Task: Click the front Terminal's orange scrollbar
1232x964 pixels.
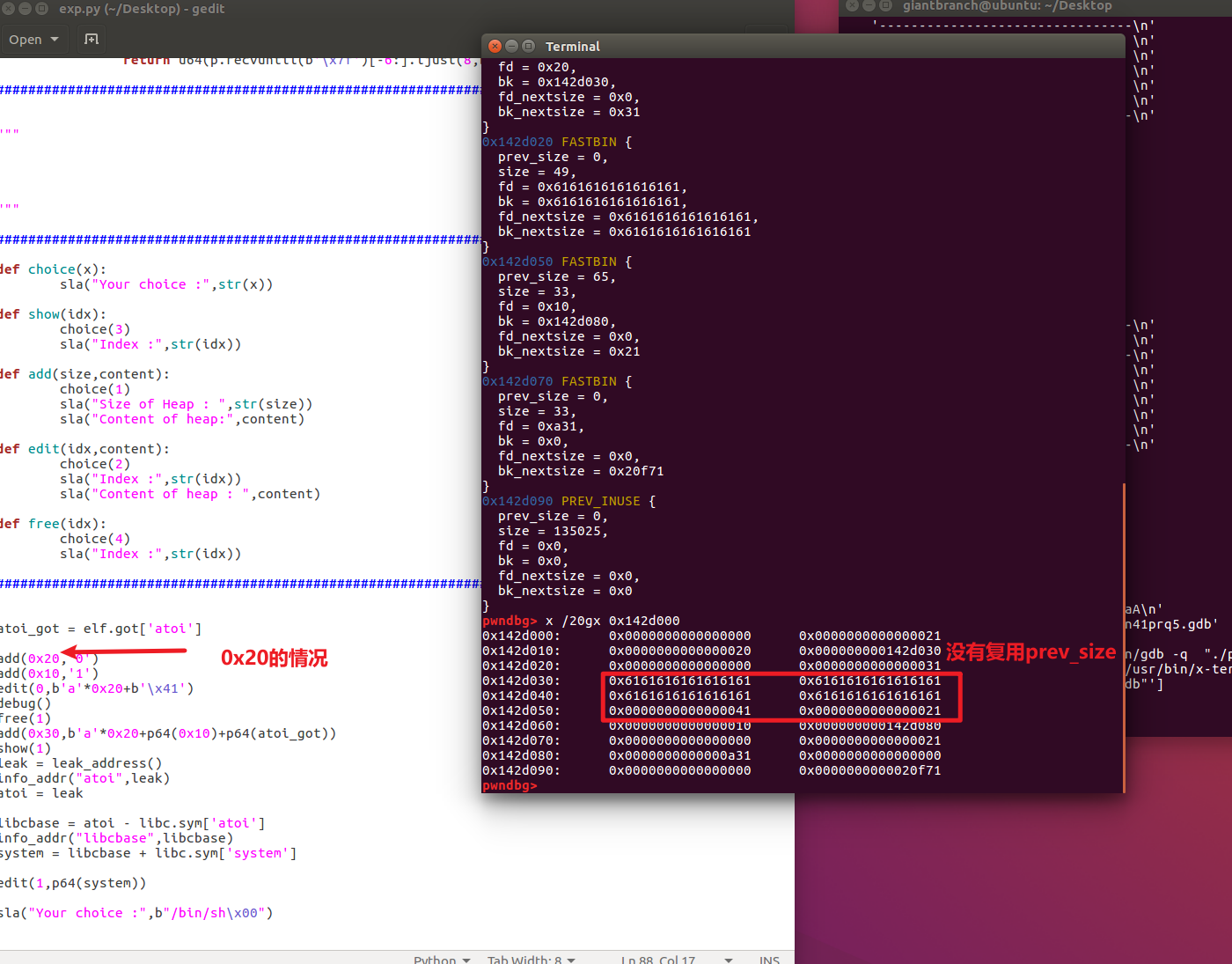Action: click(x=1124, y=637)
